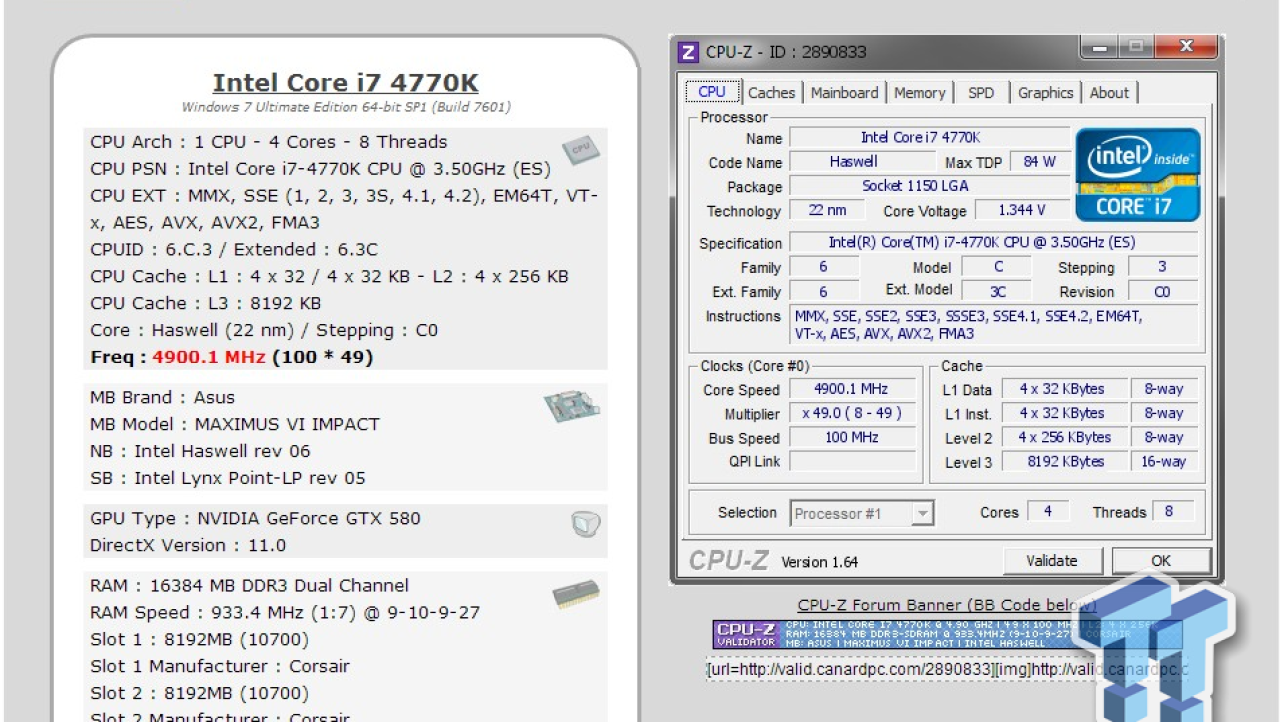1280x722 pixels.
Task: Click the RAM stick icon beside RAM size
Action: click(x=576, y=596)
